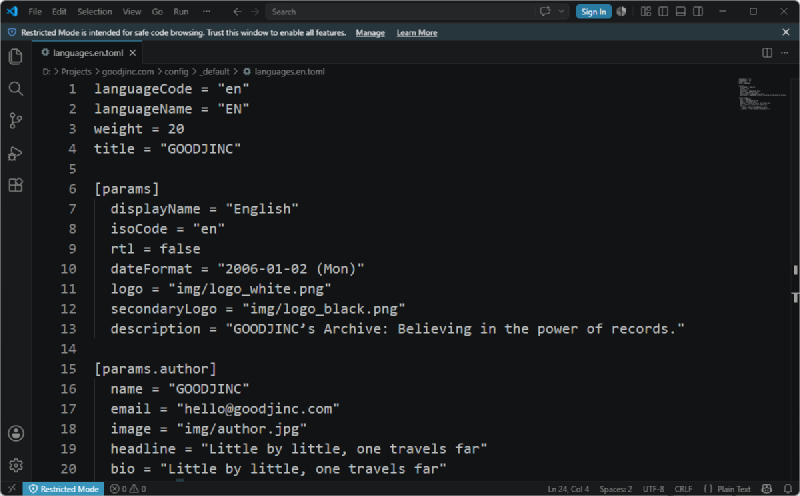
Task: Open Source Control view
Action: [16, 121]
